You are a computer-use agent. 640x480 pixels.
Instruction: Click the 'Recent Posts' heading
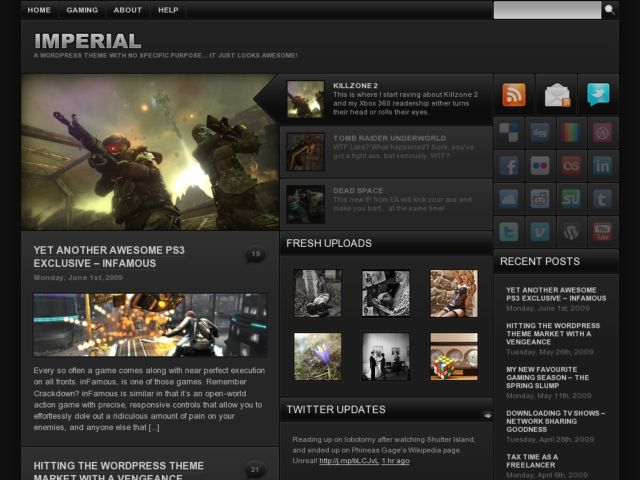point(540,262)
